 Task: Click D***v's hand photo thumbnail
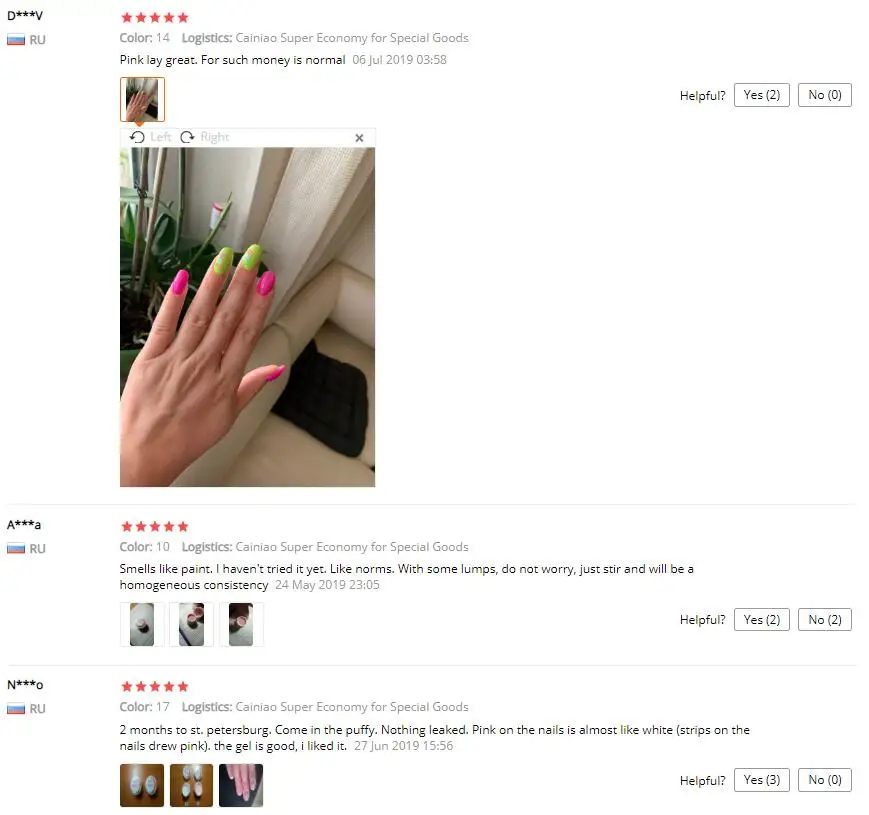pyautogui.click(x=142, y=99)
